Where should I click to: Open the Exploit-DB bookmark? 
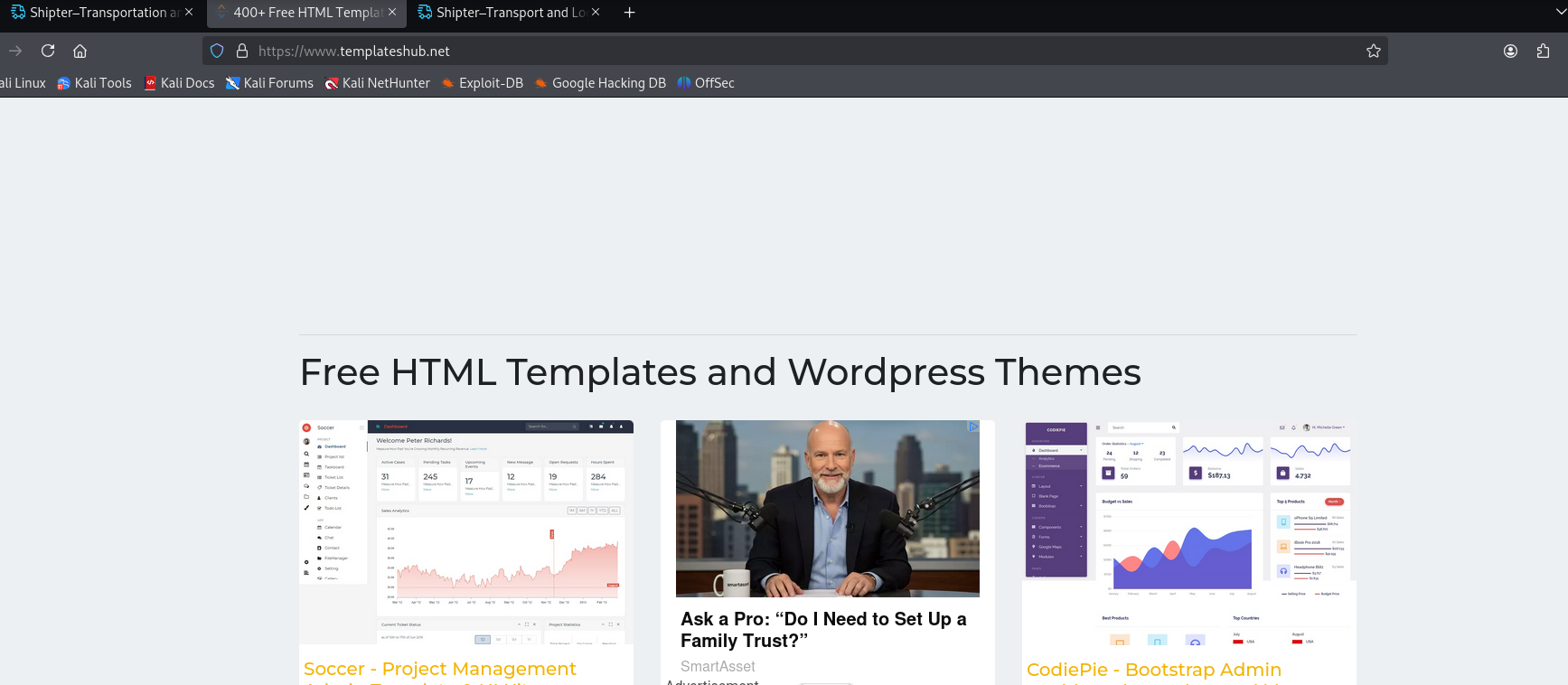point(483,83)
